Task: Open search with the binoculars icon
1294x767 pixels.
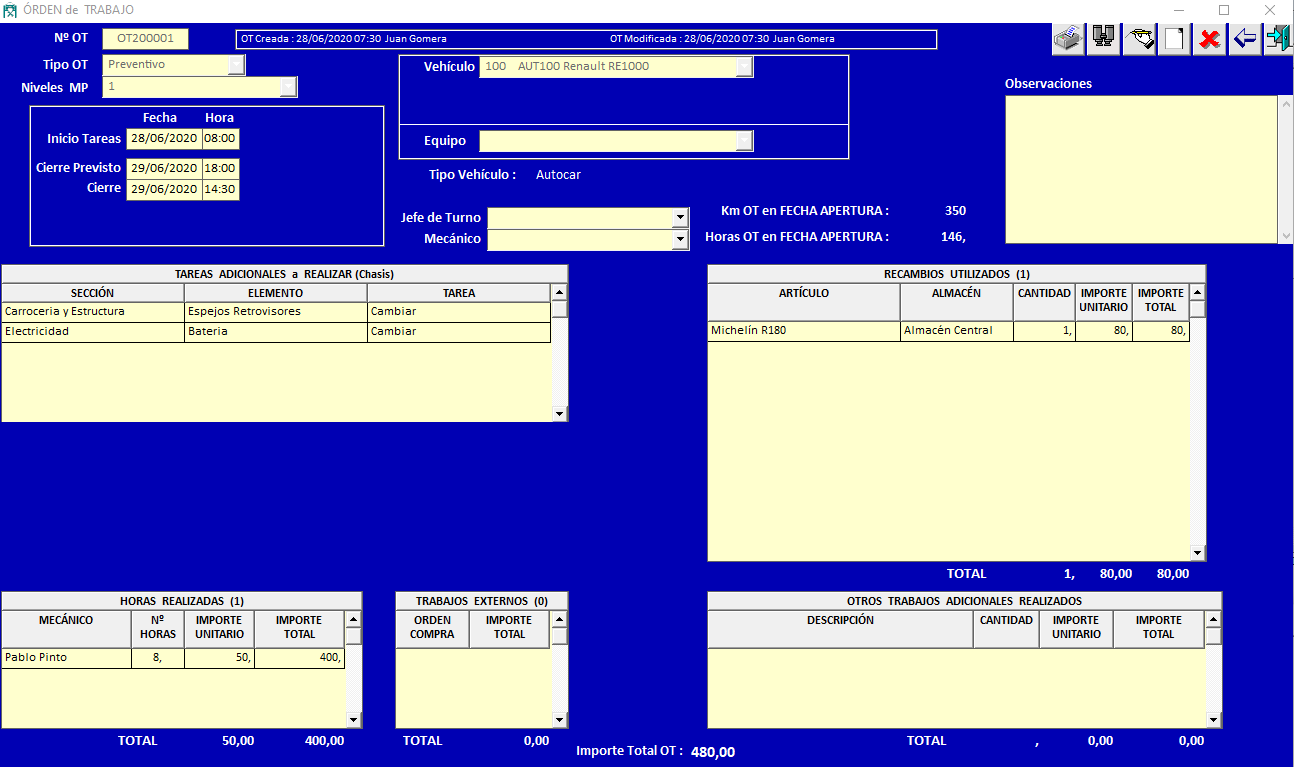Action: pos(1103,39)
